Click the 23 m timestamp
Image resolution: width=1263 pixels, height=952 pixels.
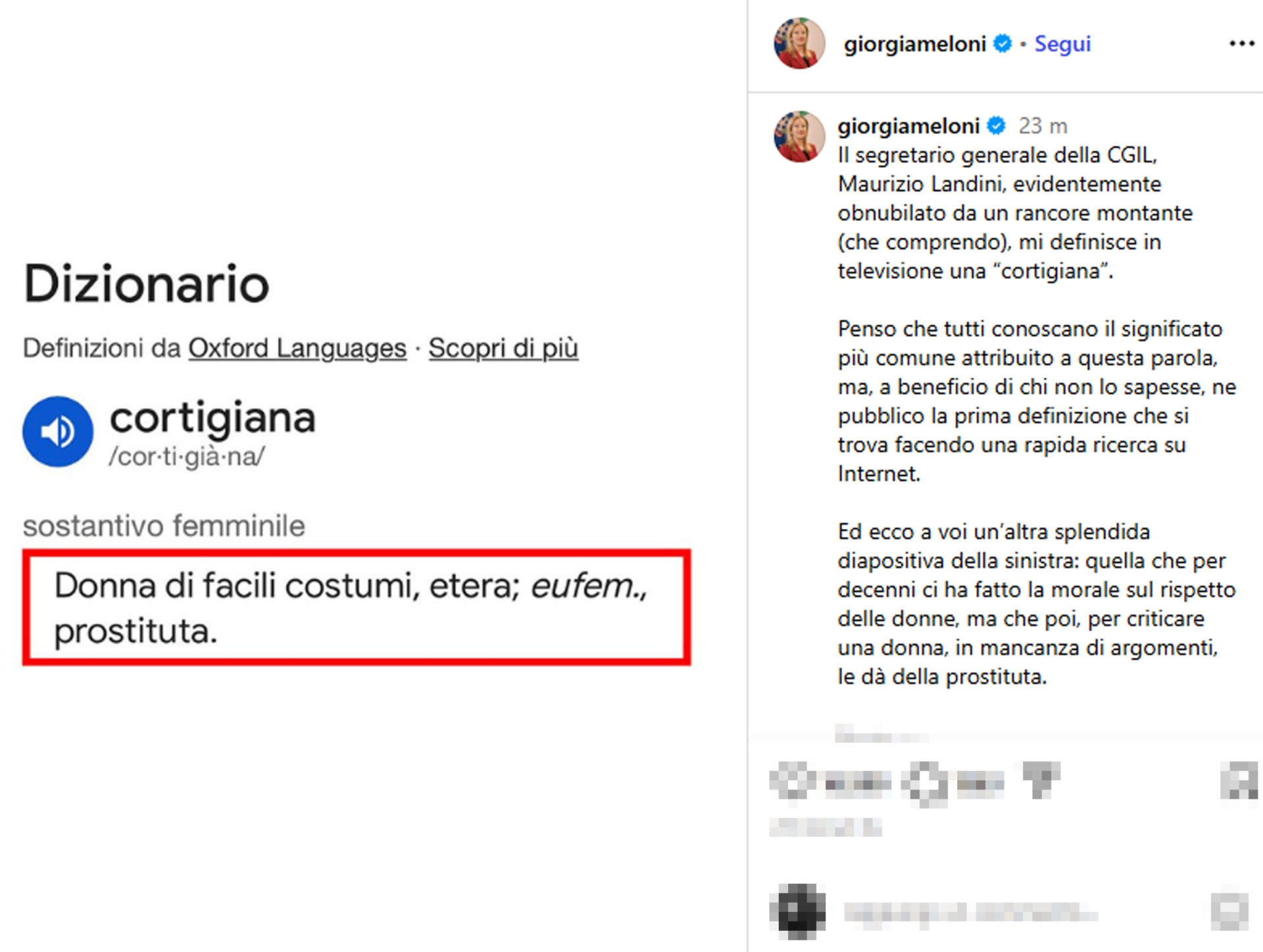1043,125
